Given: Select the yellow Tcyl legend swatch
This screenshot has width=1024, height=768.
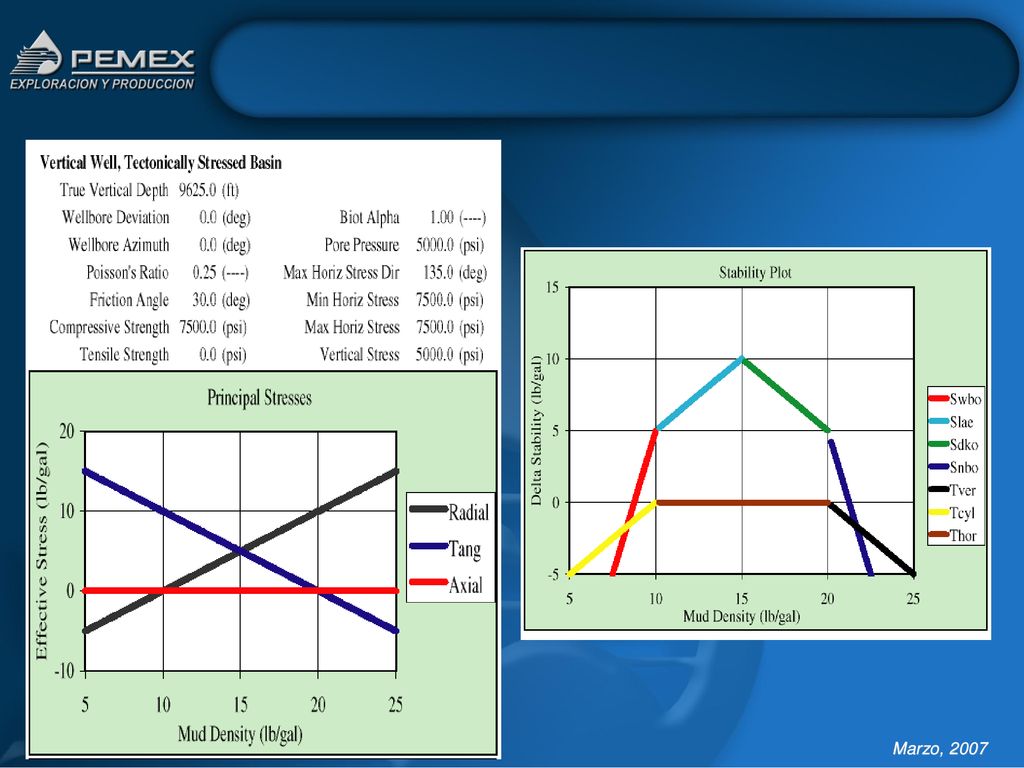Looking at the screenshot, I should 938,513.
